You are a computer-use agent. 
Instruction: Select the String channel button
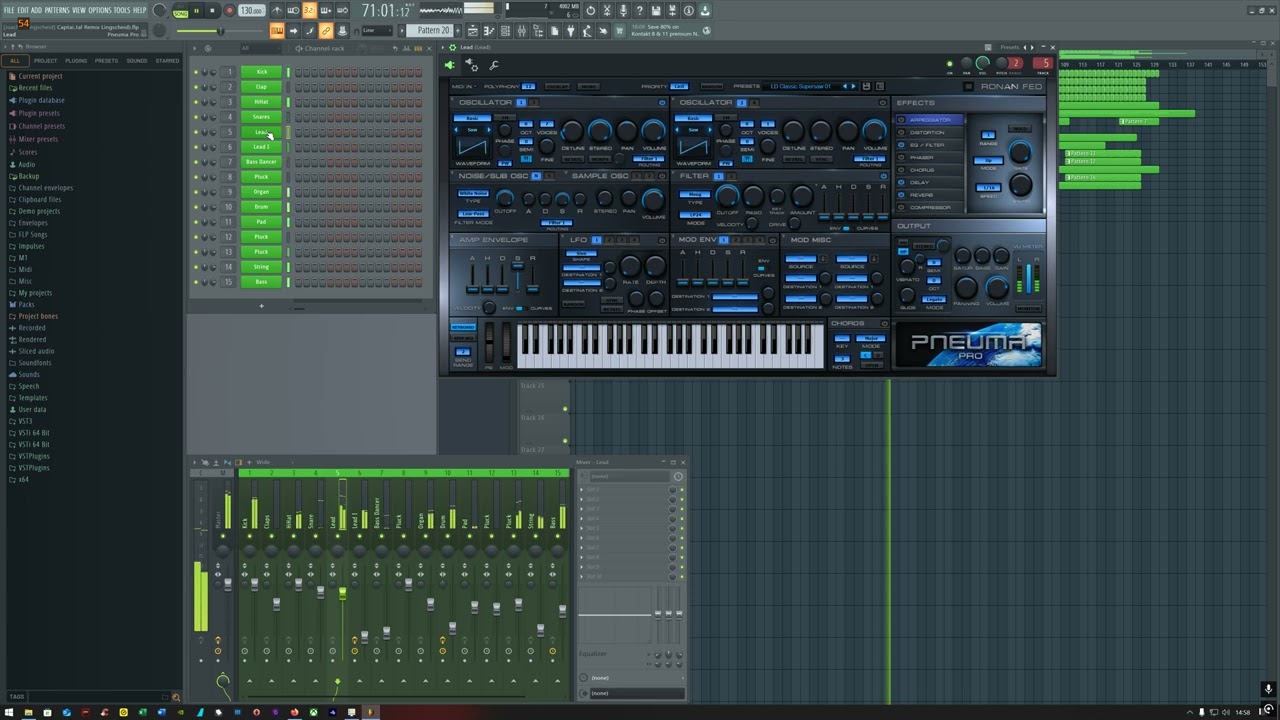point(262,266)
